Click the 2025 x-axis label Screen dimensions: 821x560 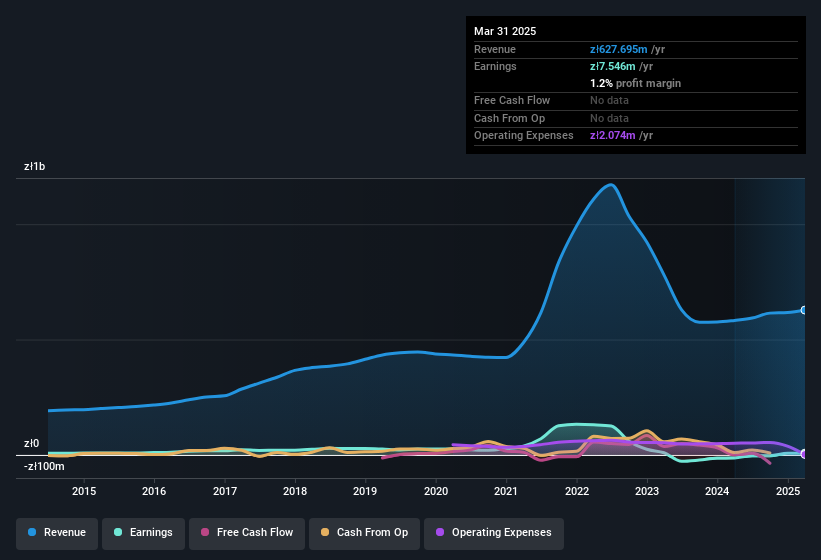[x=788, y=491]
